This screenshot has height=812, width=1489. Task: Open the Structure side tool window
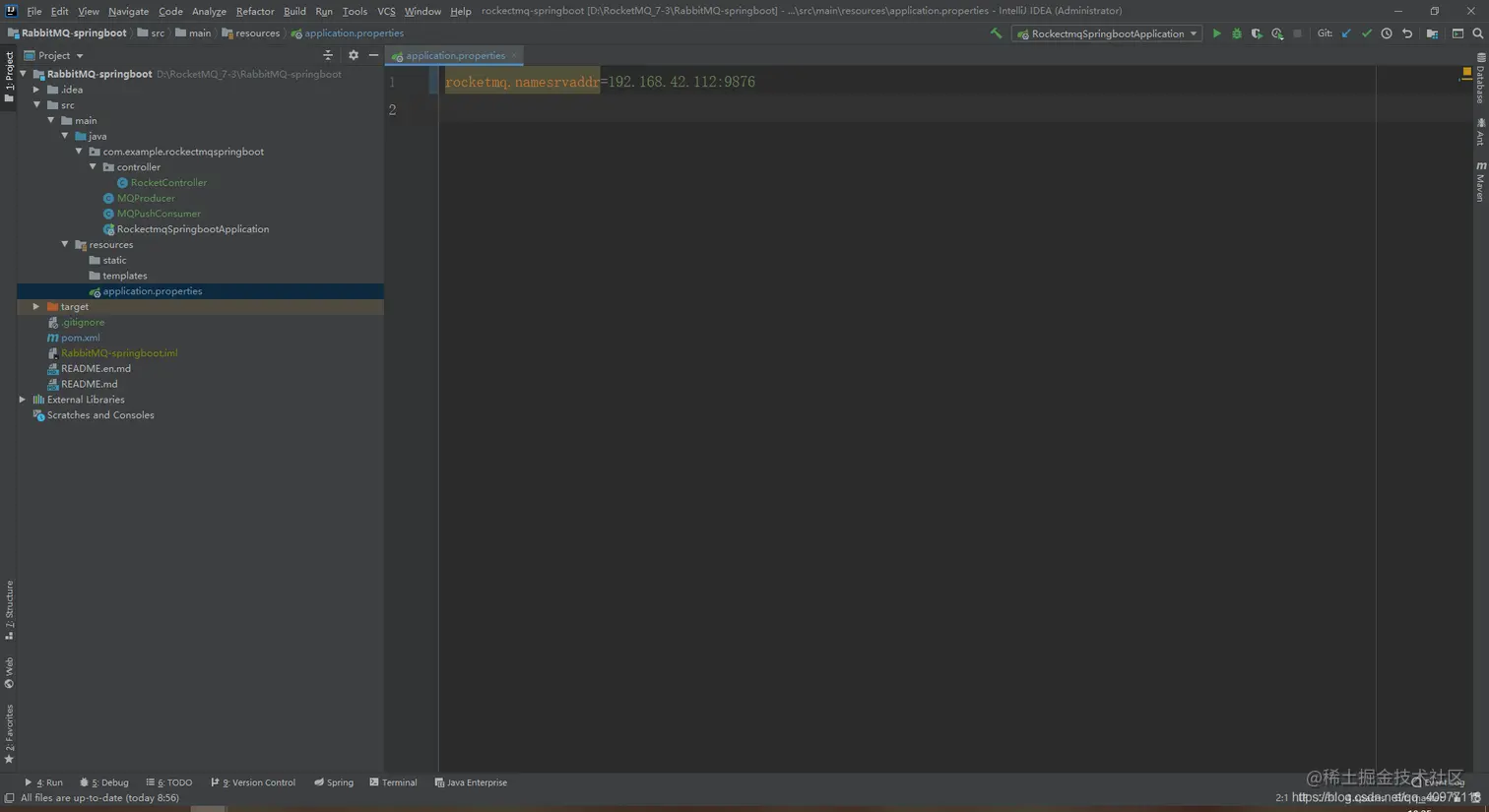click(9, 610)
